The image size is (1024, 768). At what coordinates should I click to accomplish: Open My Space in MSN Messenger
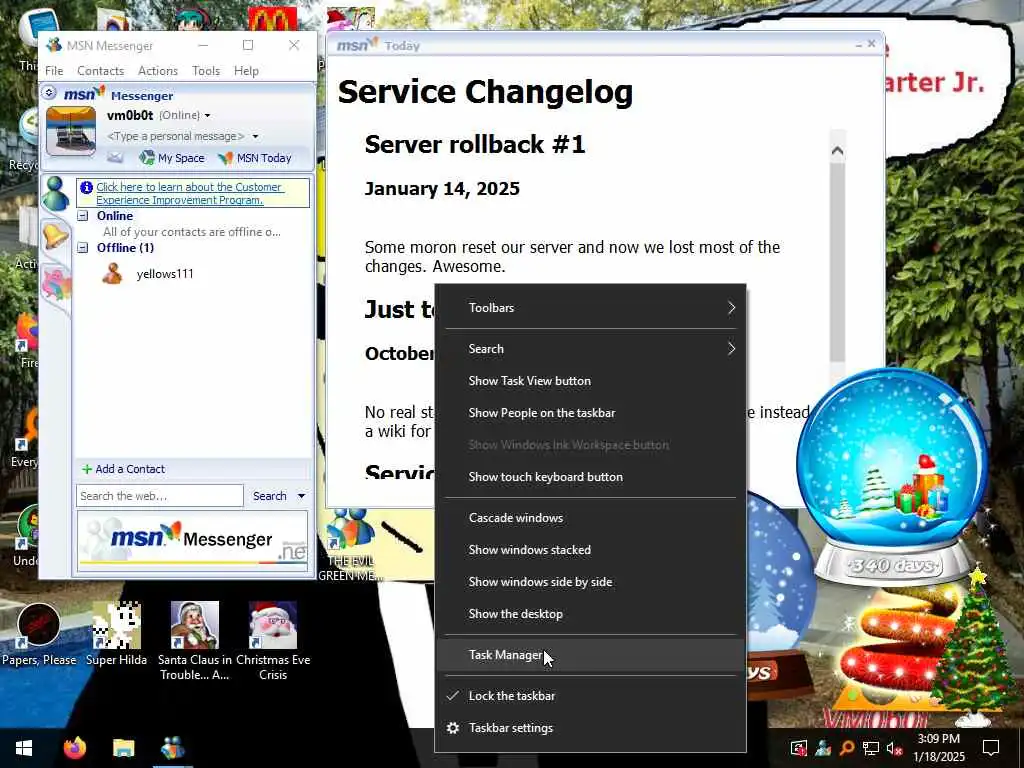(172, 158)
